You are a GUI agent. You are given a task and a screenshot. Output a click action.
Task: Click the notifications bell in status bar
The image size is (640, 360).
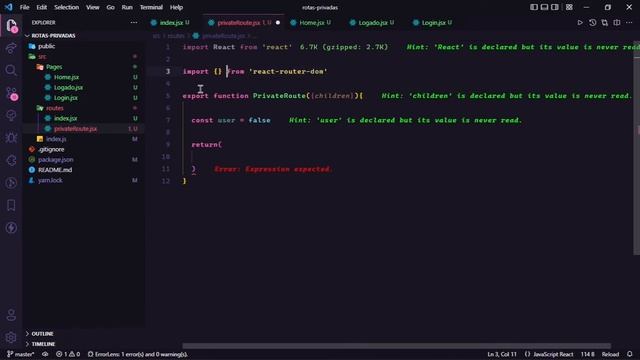pyautogui.click(x=630, y=354)
